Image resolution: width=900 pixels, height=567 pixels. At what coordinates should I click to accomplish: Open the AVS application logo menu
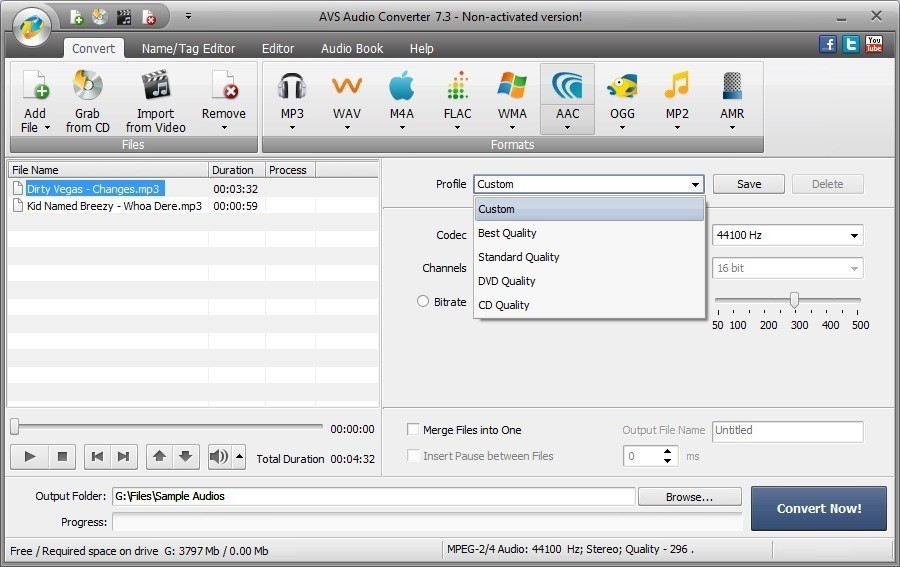pos(32,26)
